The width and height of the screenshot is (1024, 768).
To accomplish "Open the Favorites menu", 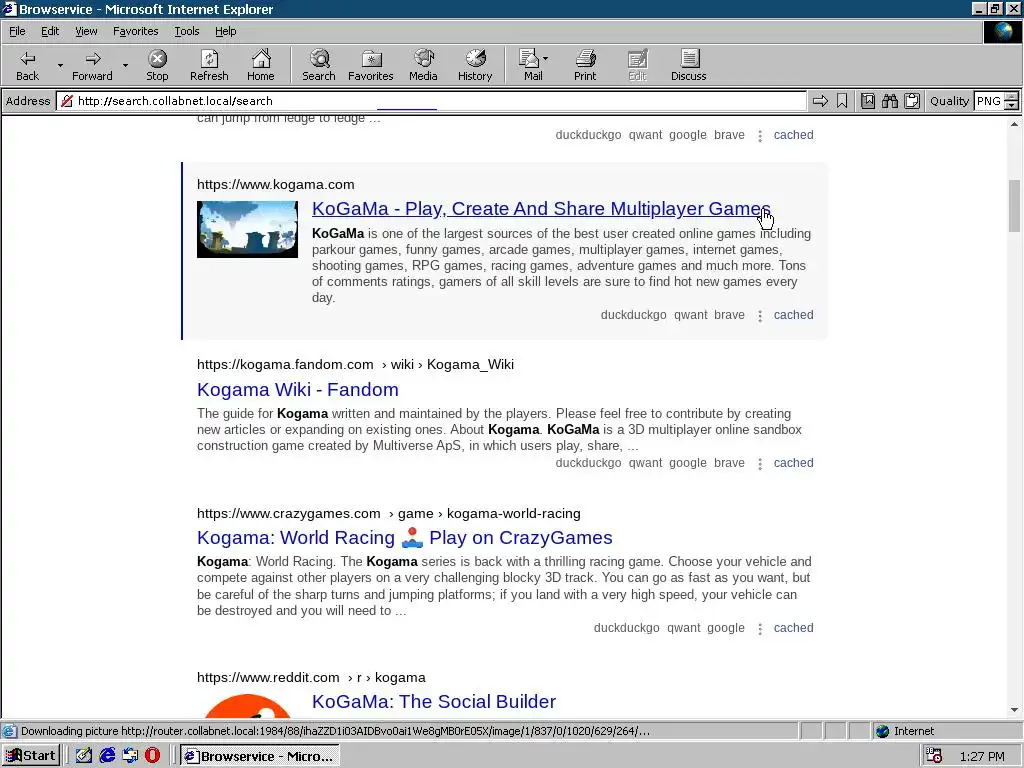I will [135, 31].
